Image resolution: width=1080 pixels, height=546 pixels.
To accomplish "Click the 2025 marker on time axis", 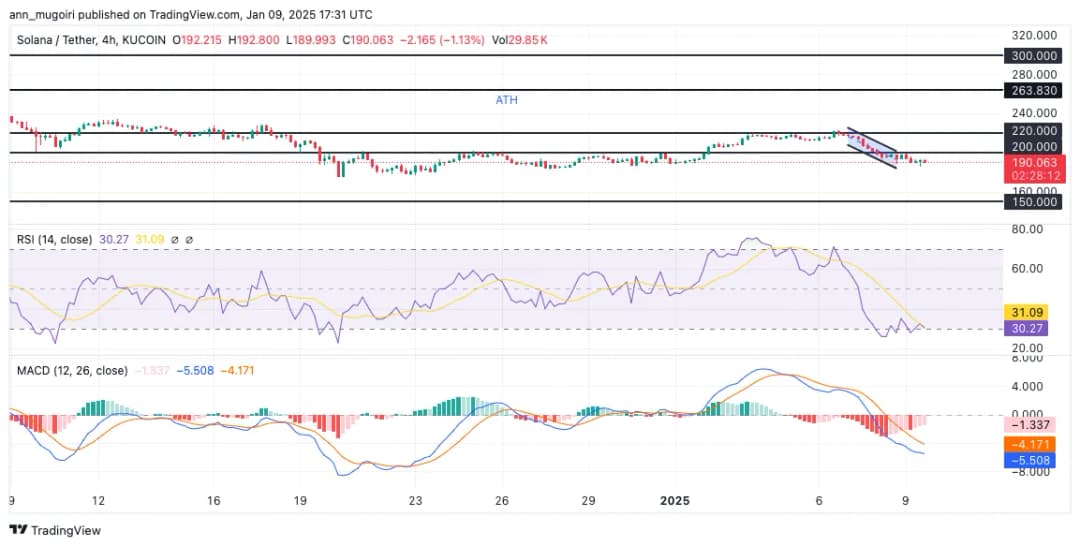I will coord(677,500).
